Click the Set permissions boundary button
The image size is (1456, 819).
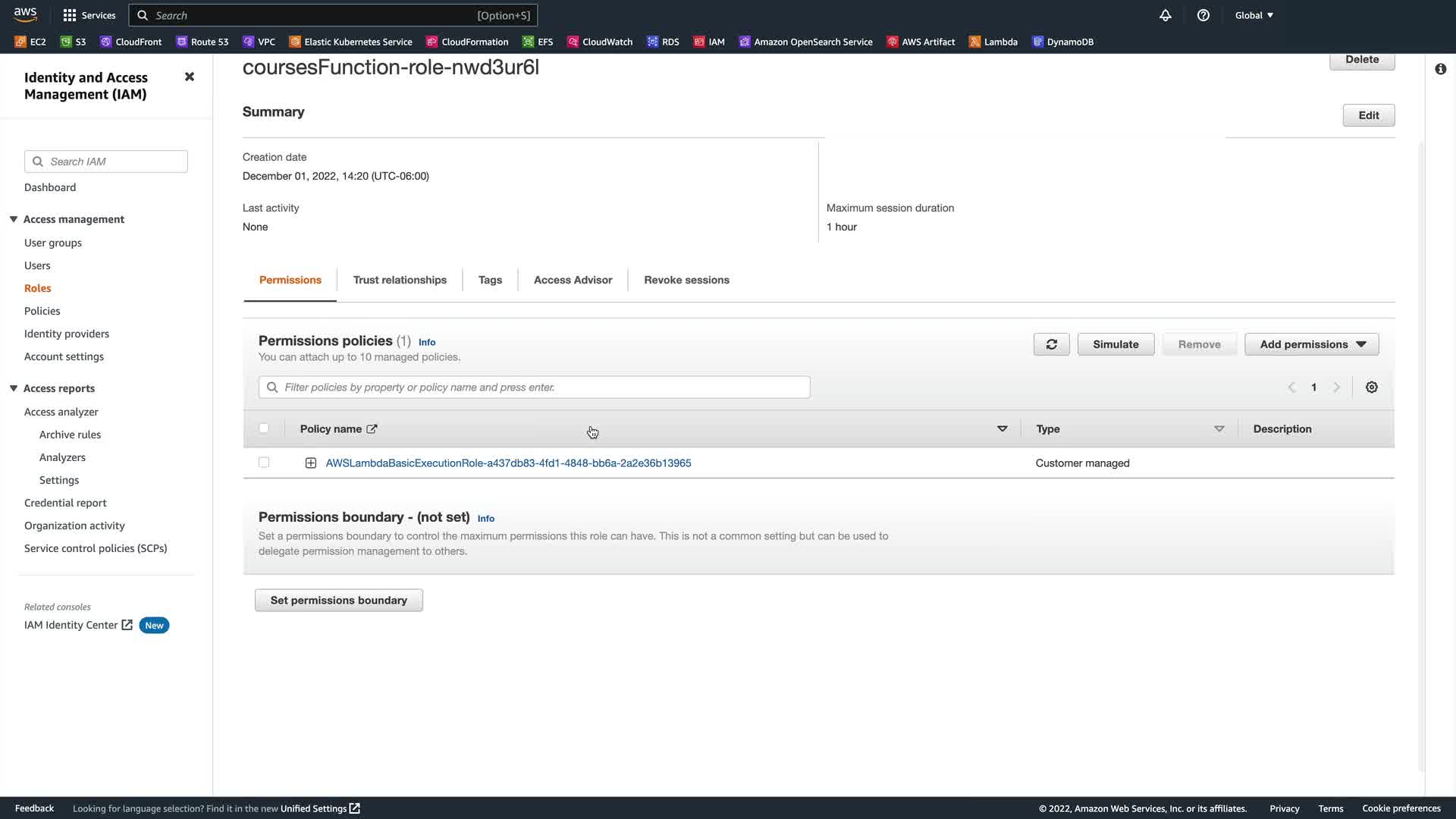pos(338,600)
